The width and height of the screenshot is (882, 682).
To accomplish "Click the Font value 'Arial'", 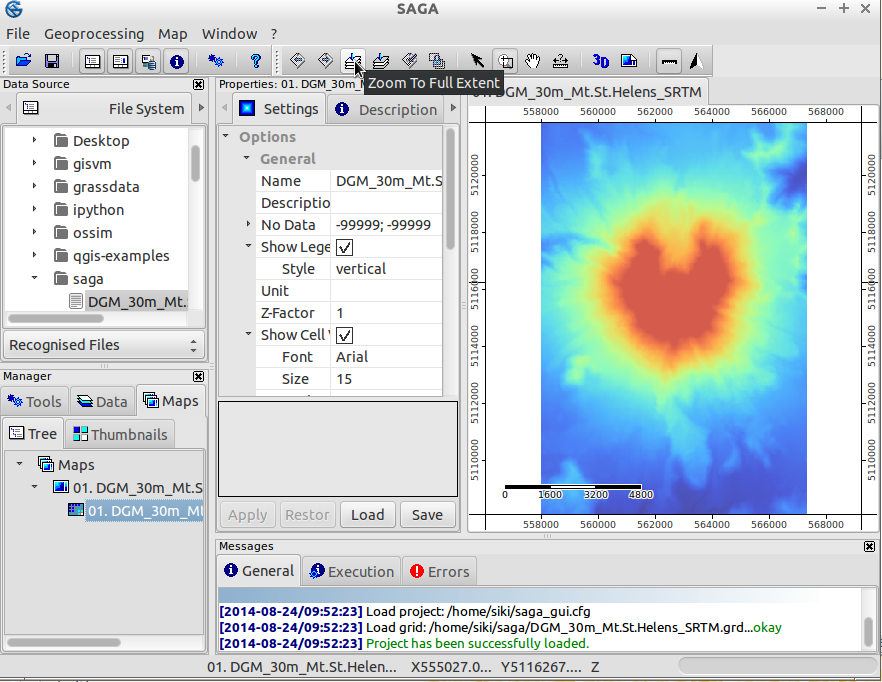I will (x=352, y=357).
